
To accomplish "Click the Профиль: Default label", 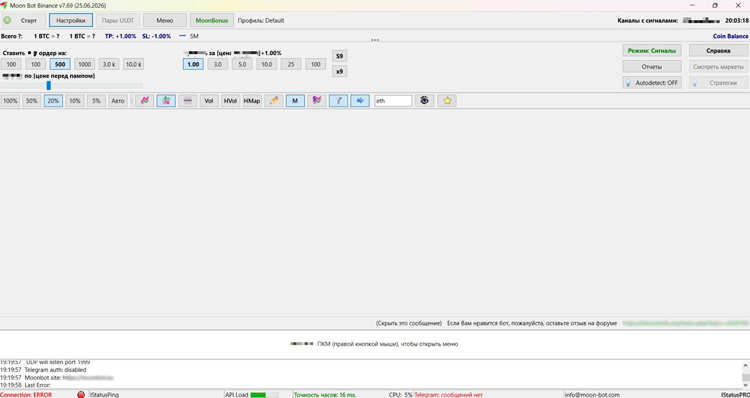I will (261, 21).
